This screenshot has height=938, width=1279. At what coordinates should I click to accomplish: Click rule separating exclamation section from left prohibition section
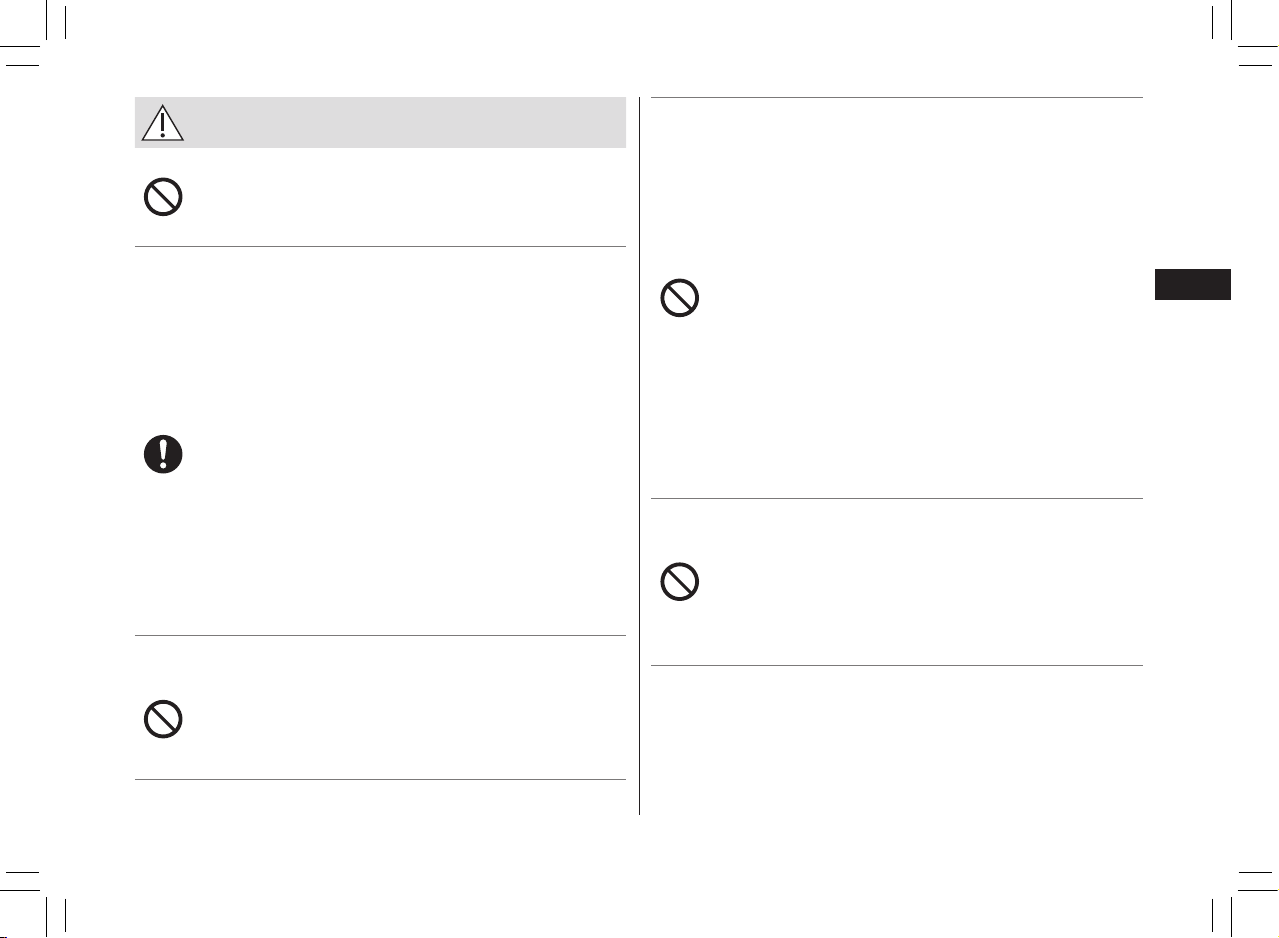(380, 635)
